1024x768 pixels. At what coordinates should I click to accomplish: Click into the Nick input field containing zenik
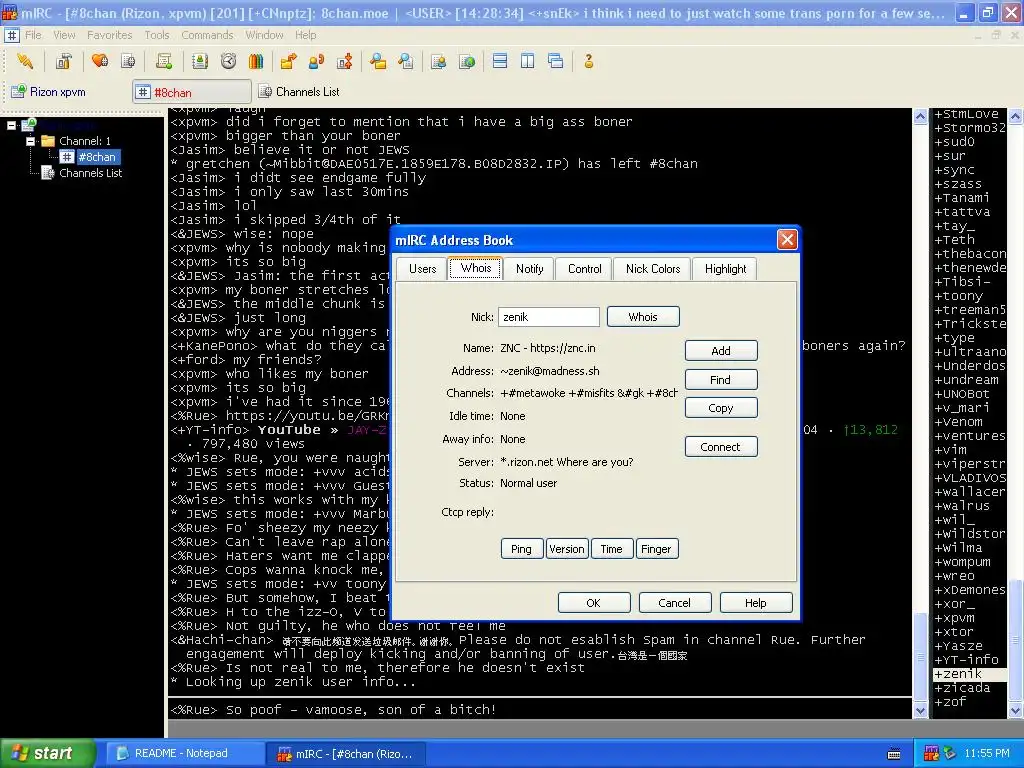pyautogui.click(x=549, y=317)
